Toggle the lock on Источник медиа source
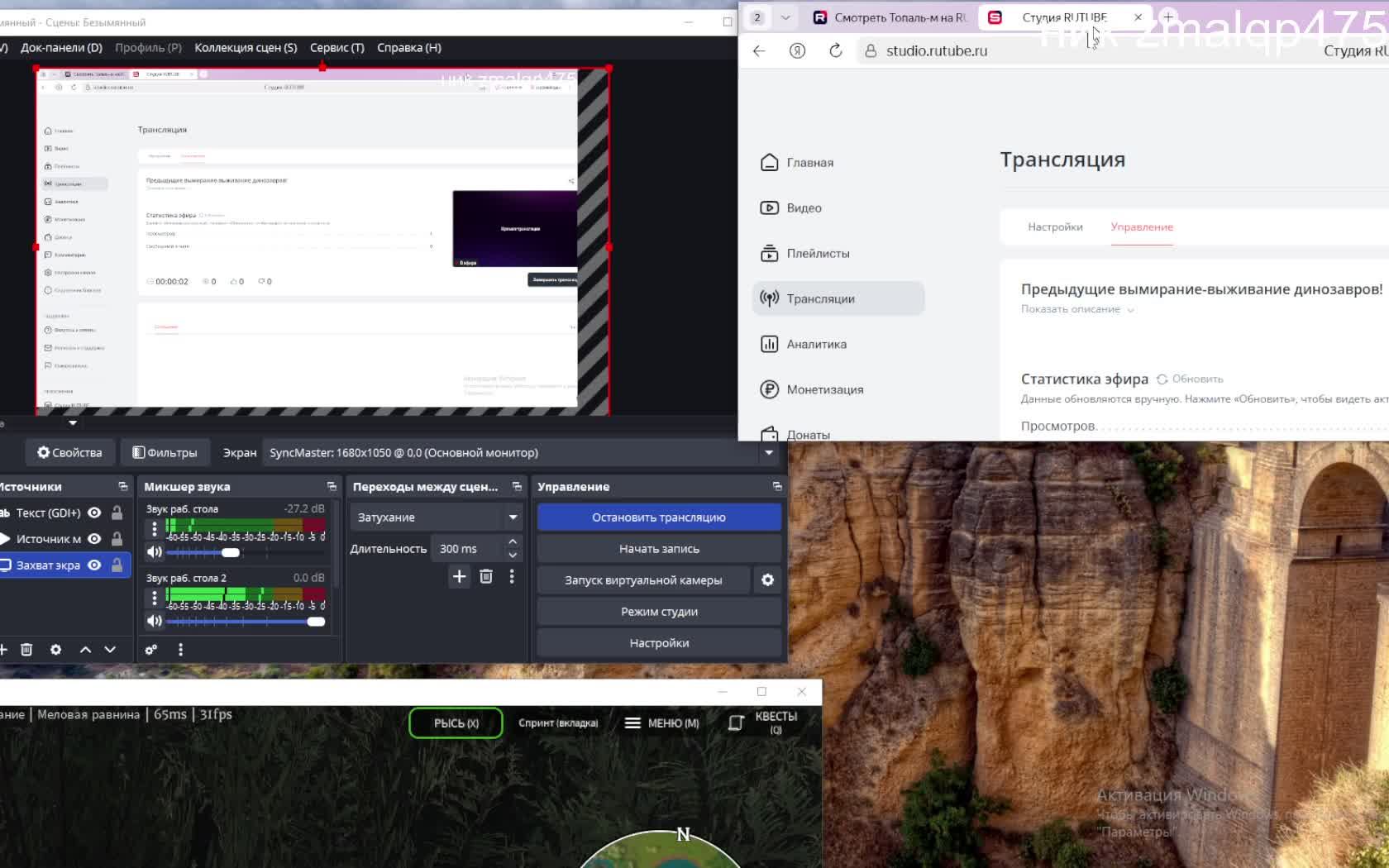The height and width of the screenshot is (868, 1389). (117, 539)
